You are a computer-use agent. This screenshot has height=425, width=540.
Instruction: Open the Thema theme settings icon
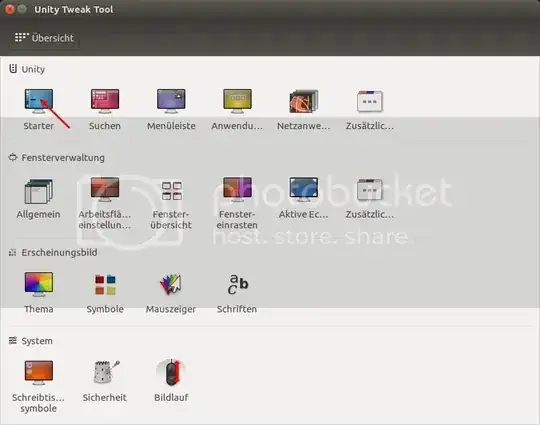click(39, 284)
